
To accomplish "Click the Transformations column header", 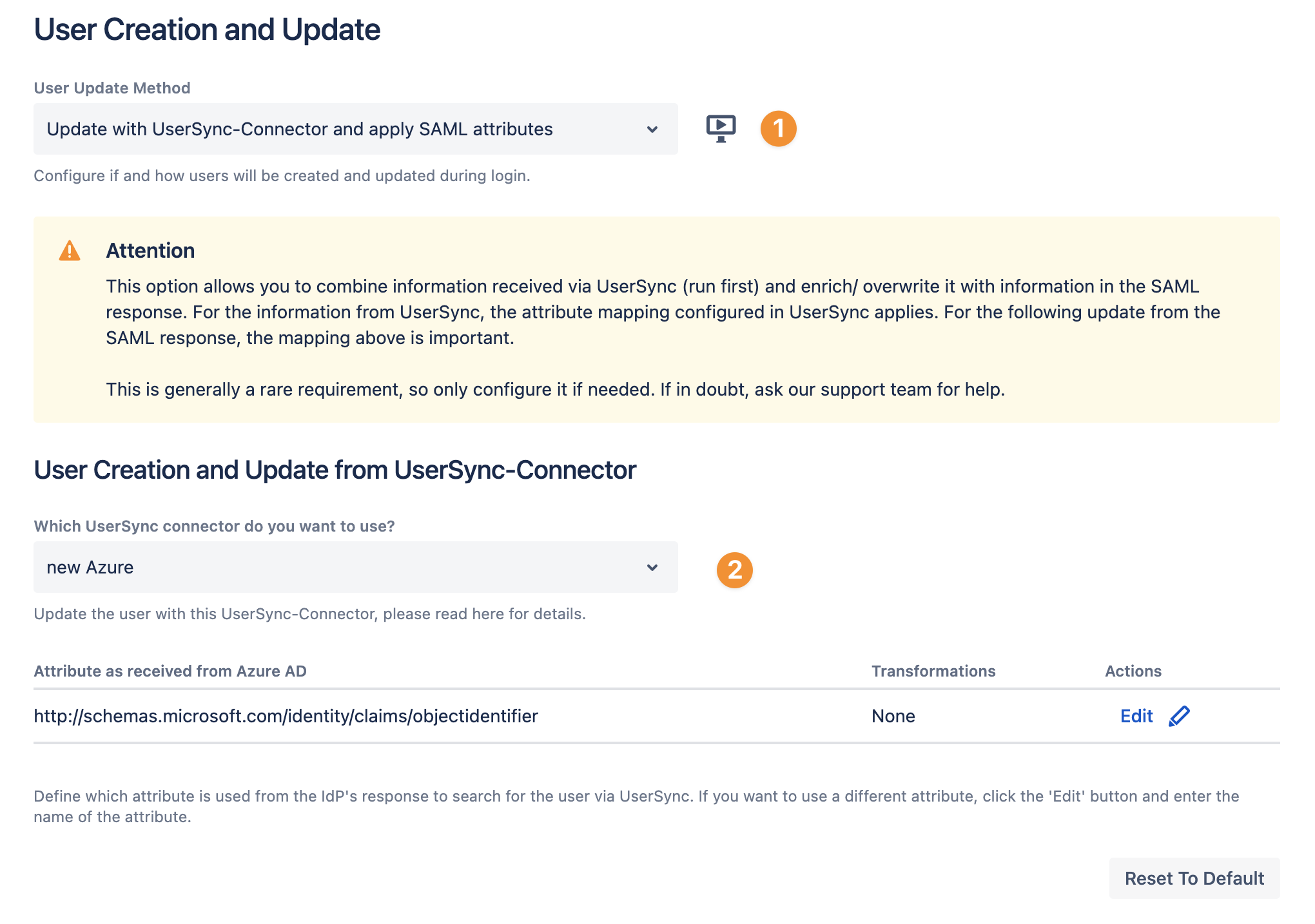I will click(x=933, y=671).
